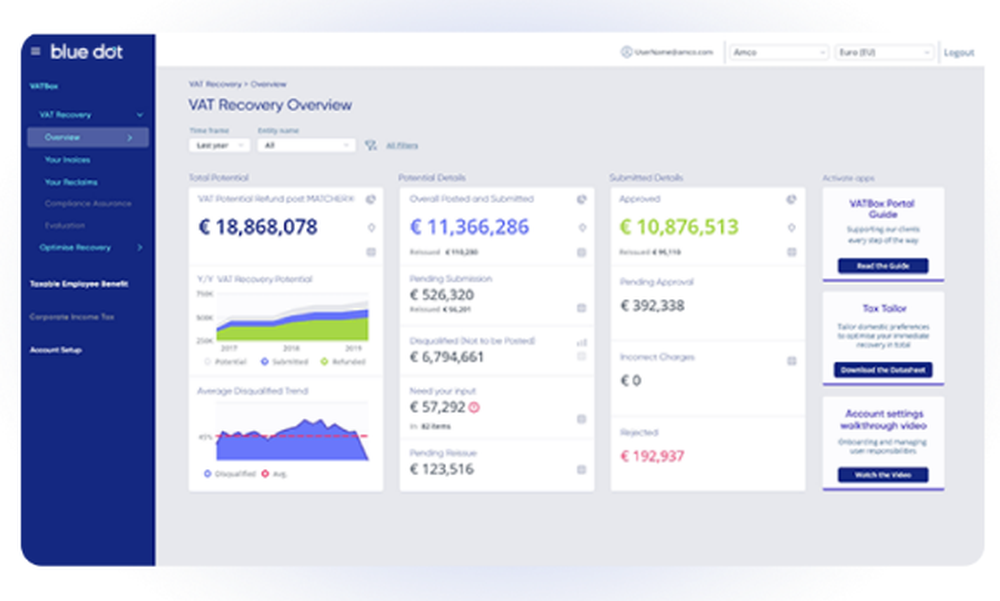Open the All filters link
The image size is (1000, 601).
[402, 145]
